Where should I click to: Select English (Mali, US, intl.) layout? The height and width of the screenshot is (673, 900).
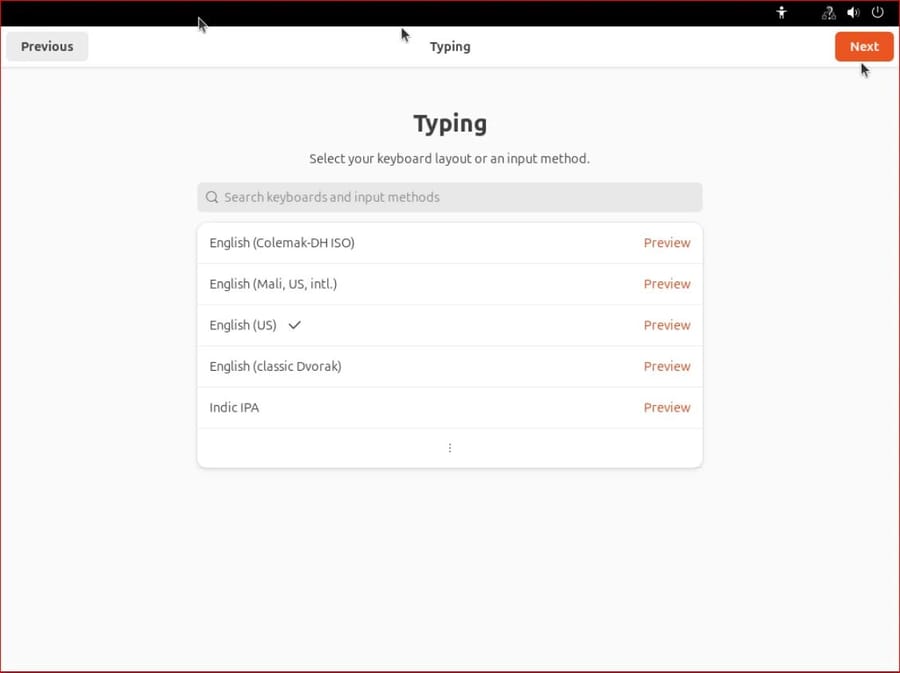pyautogui.click(x=449, y=284)
